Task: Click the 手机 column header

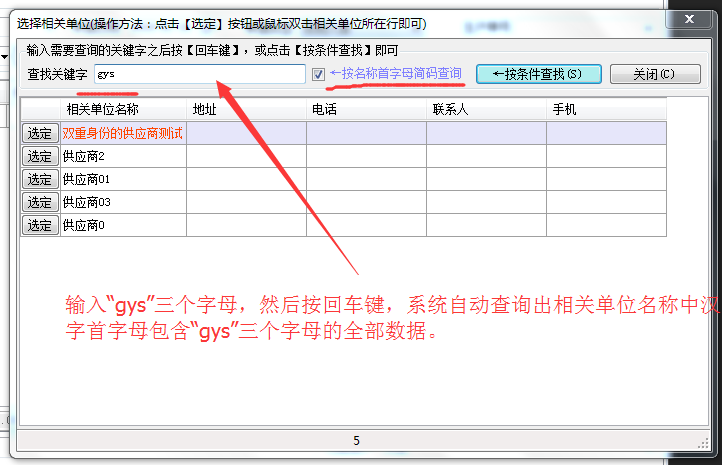Action: click(x=606, y=110)
